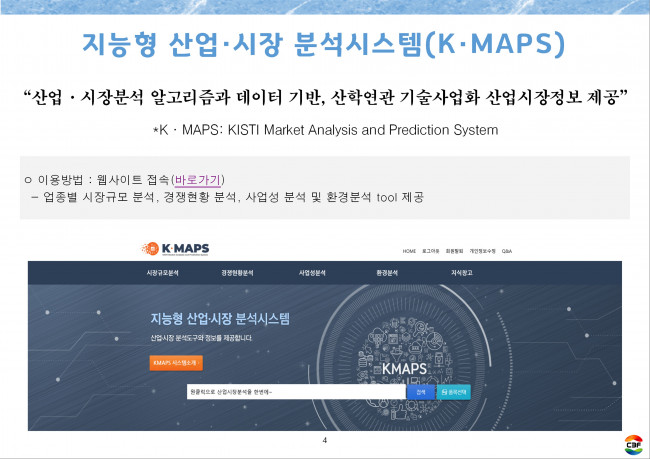Open the 회원탈퇴 link
Image resolution: width=650 pixels, height=459 pixels.
[454, 251]
